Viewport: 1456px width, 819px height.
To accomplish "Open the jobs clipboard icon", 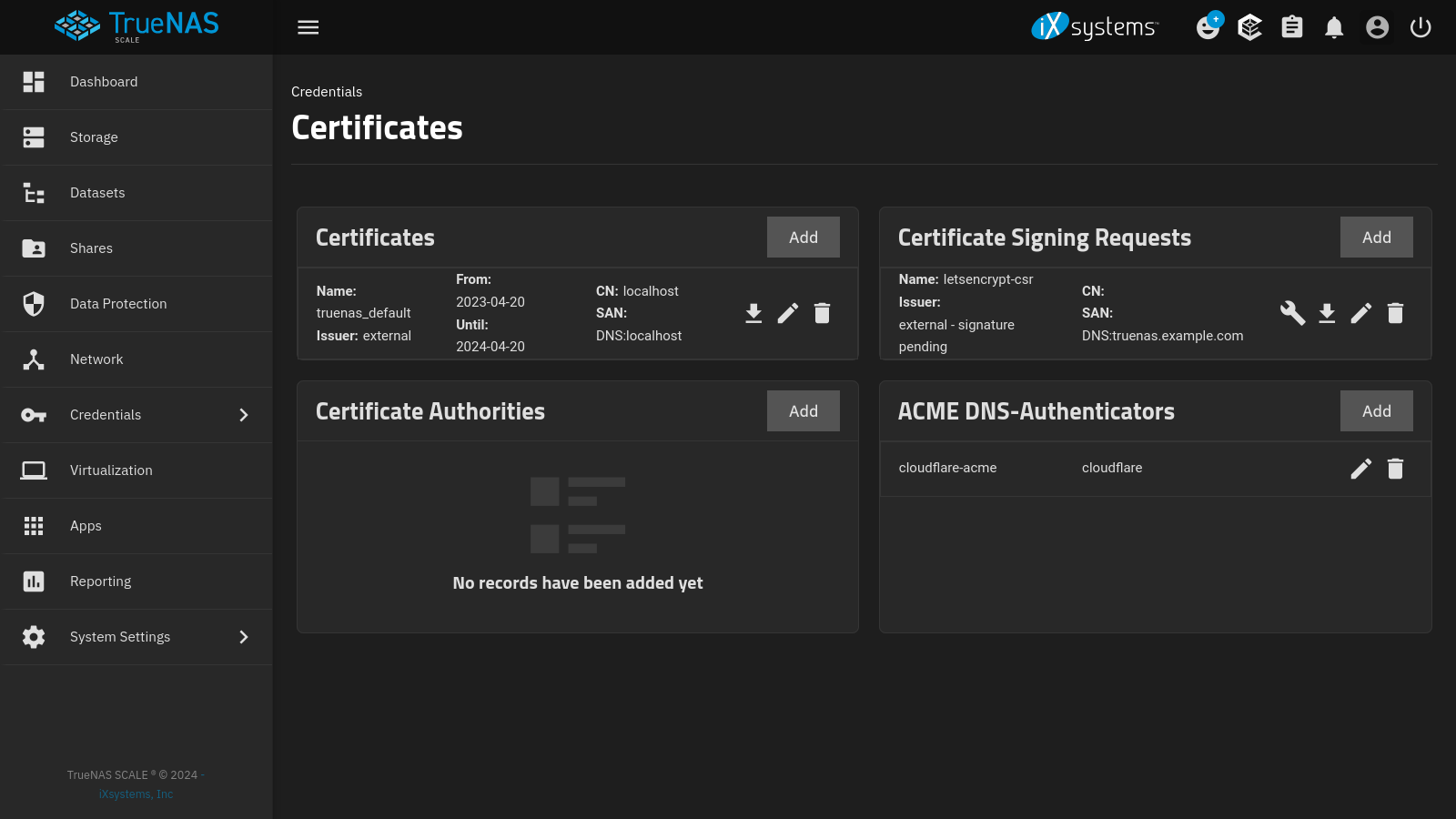I will coord(1291,27).
